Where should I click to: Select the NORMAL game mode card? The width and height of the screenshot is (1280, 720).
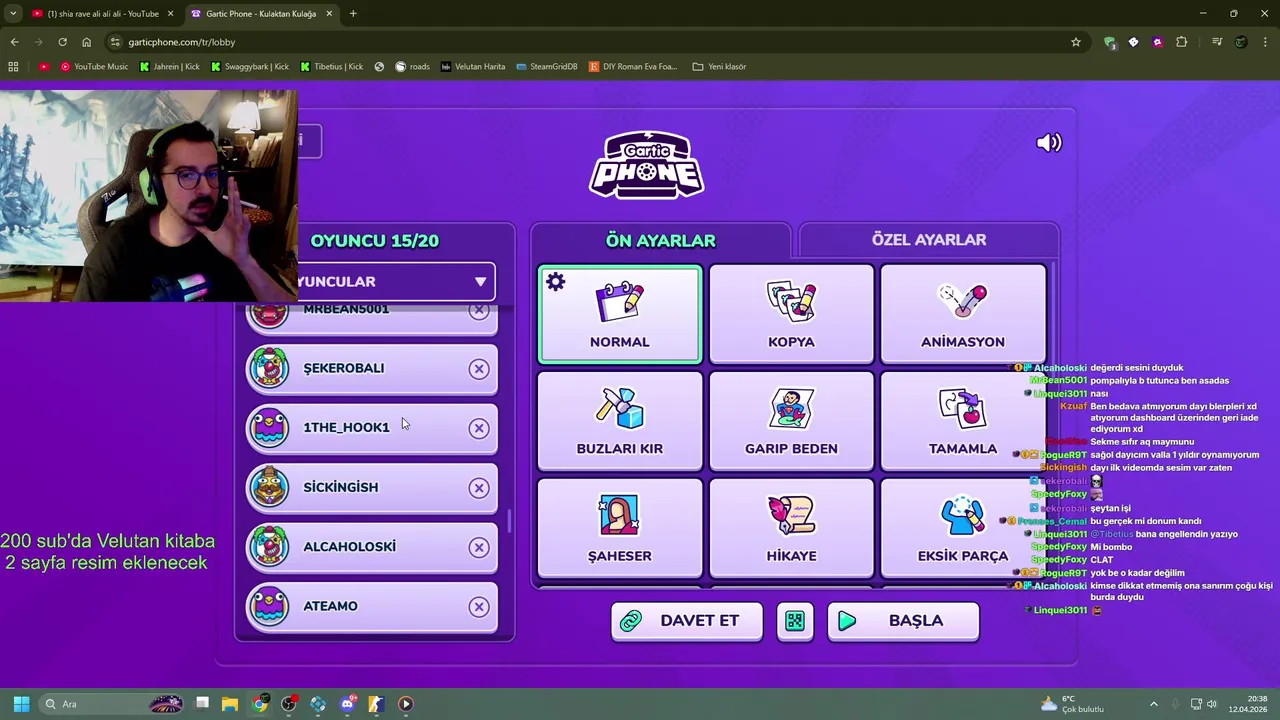(619, 314)
